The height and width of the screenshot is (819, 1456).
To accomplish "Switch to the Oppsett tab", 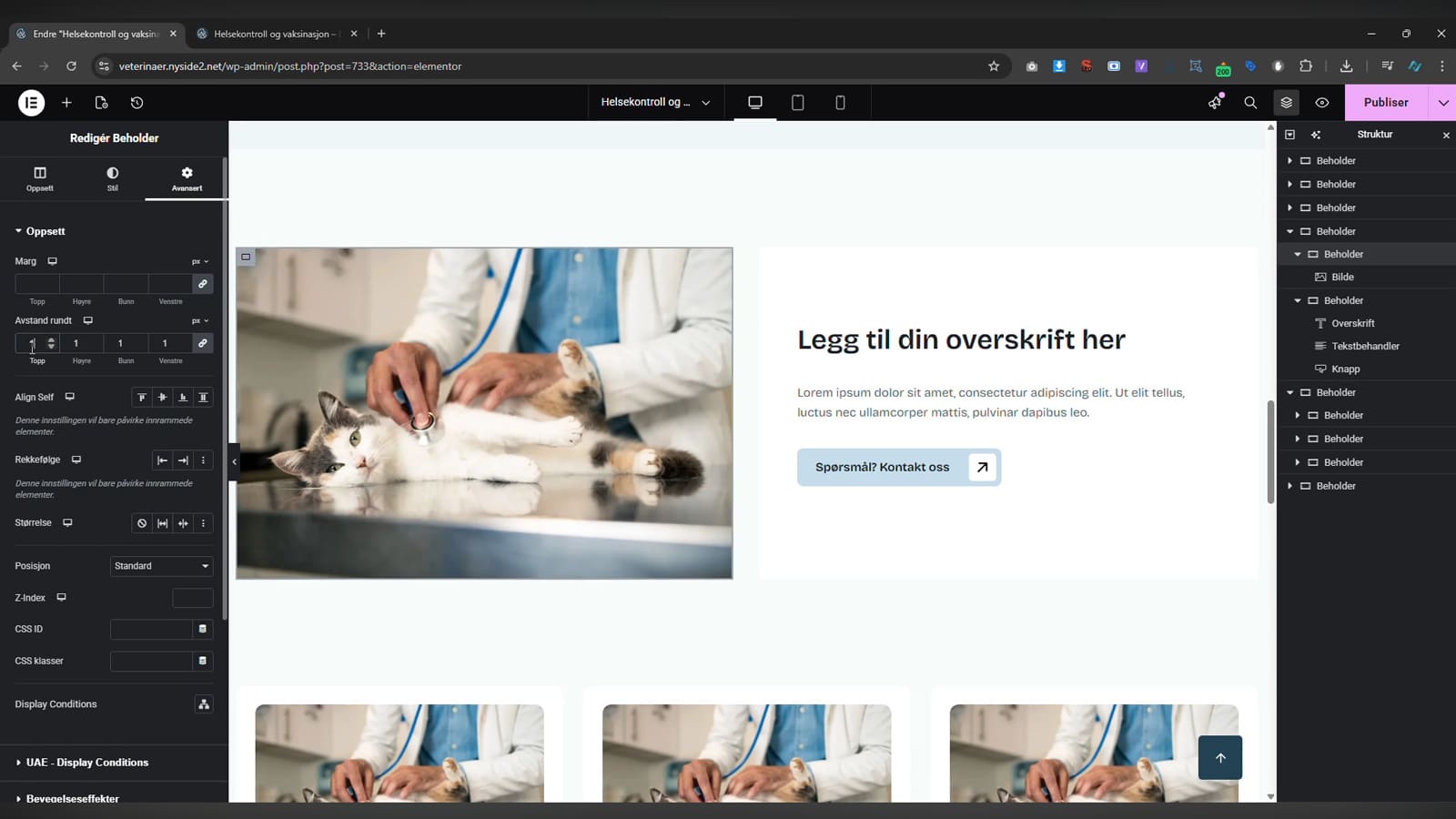I will tap(39, 178).
